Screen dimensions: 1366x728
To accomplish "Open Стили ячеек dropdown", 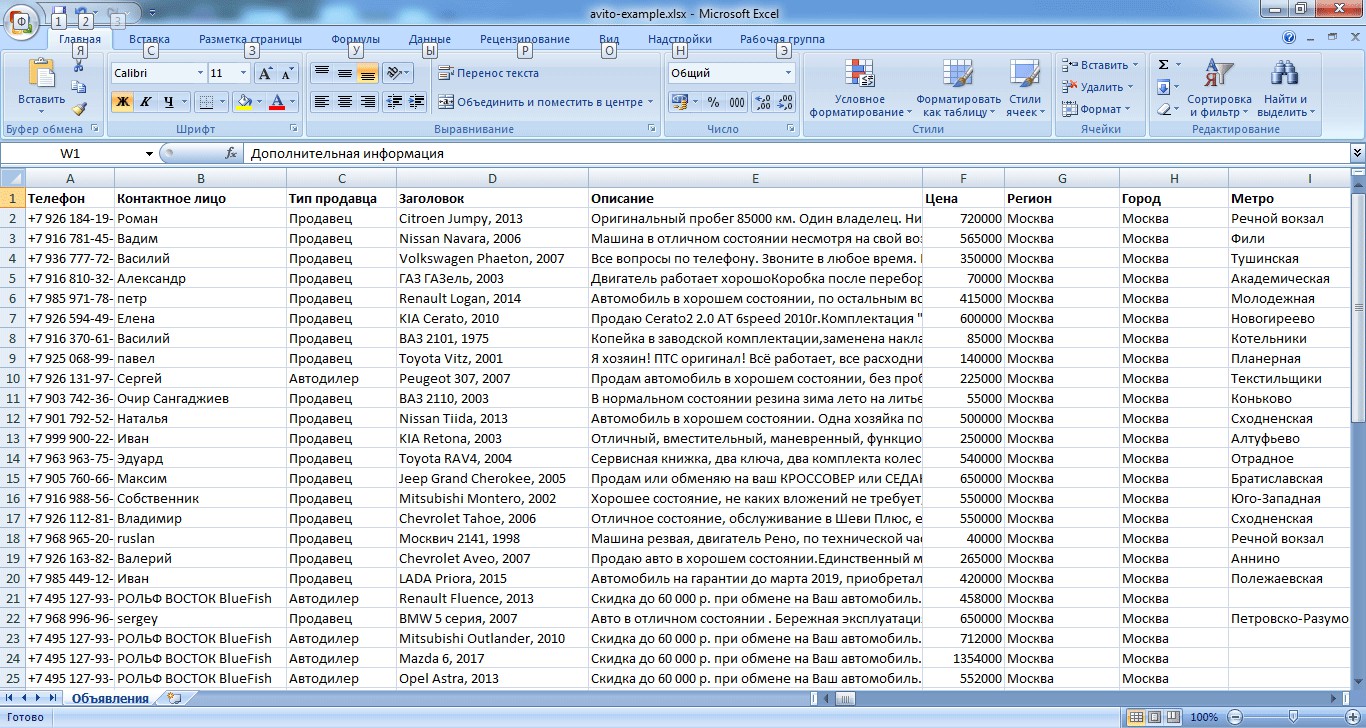I will tap(1024, 87).
